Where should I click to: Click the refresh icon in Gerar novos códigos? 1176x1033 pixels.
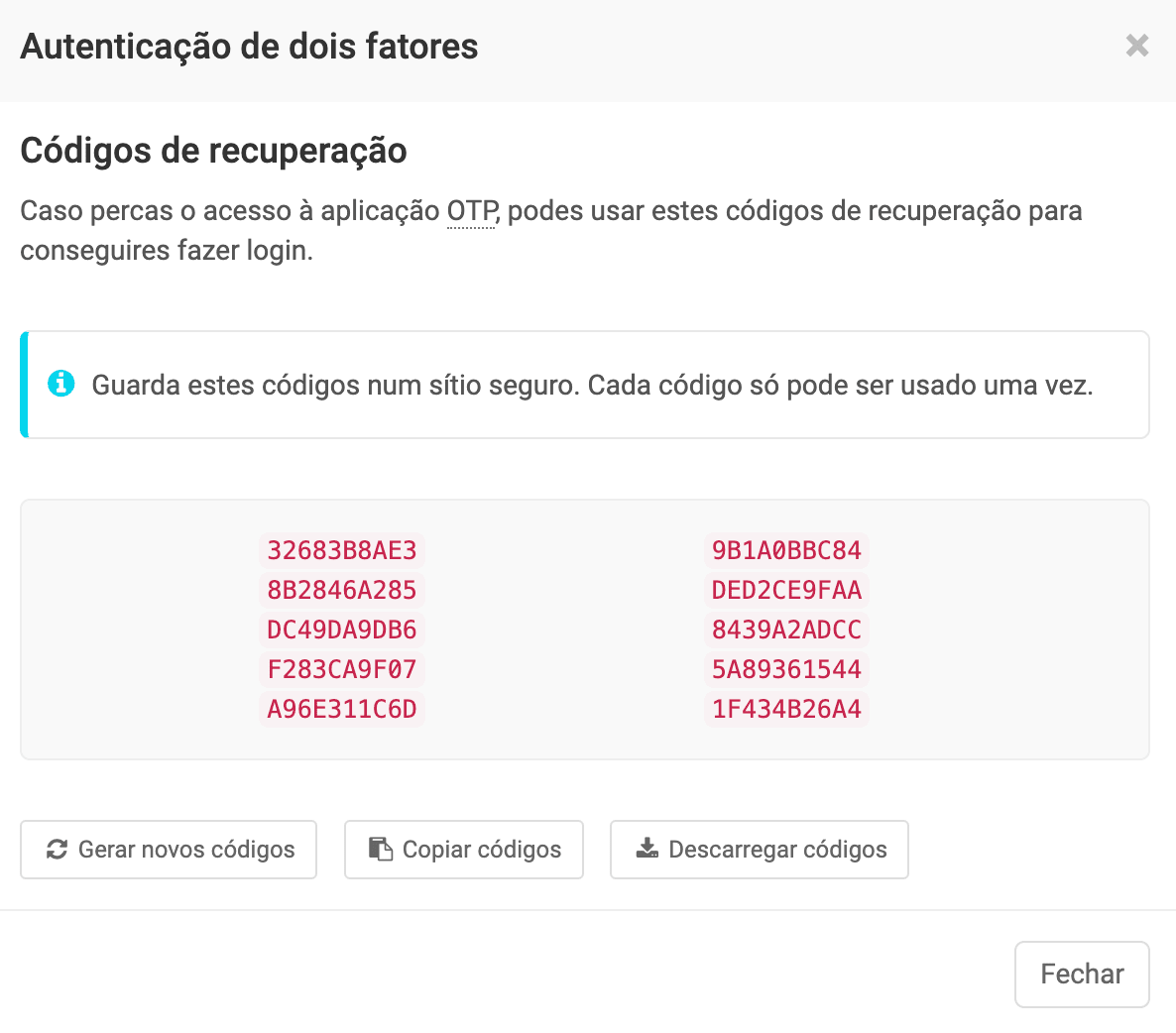point(58,850)
